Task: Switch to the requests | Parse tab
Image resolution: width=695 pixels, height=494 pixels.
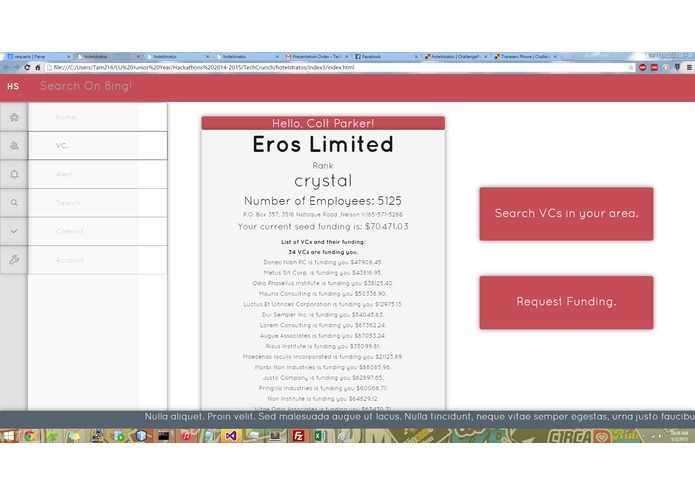Action: tap(38, 57)
